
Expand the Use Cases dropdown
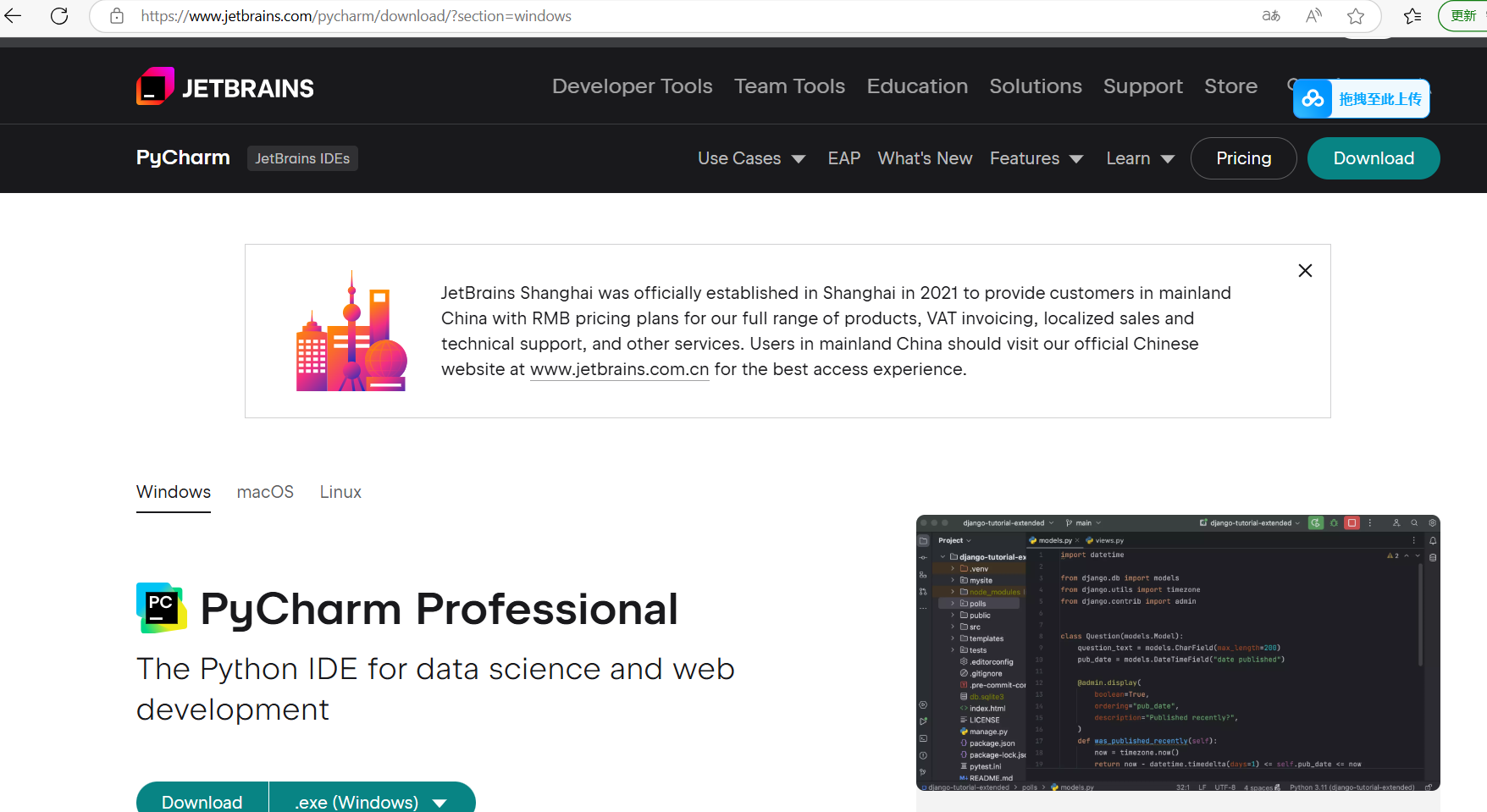[x=751, y=158]
